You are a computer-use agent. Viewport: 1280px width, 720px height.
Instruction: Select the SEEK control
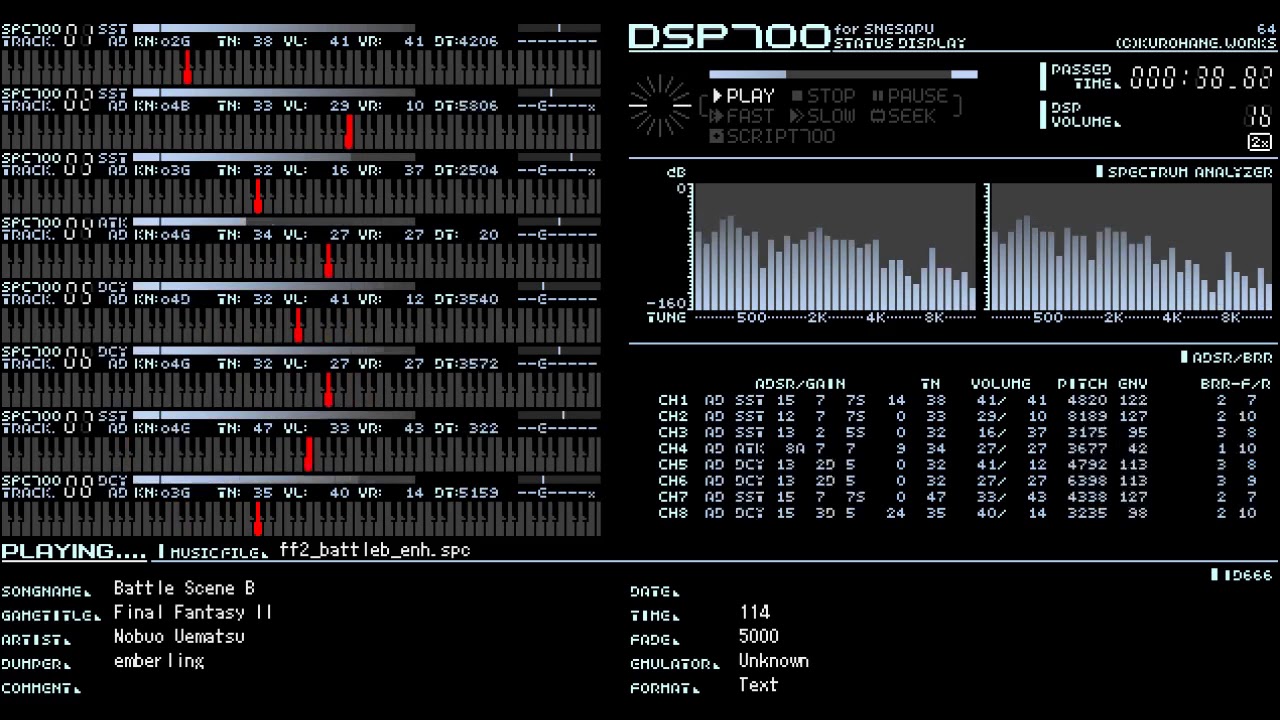[903, 116]
